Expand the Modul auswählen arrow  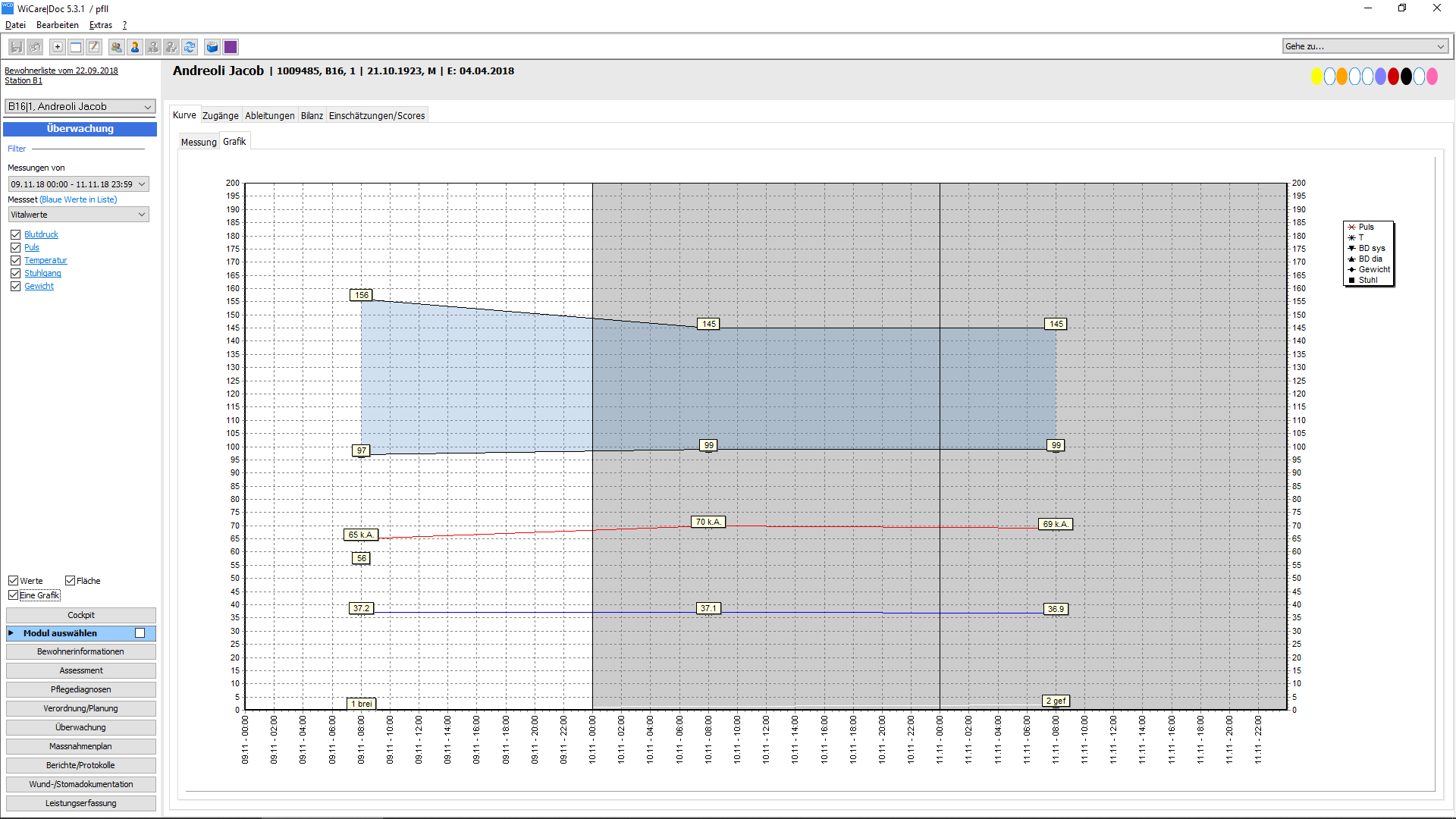(11, 633)
